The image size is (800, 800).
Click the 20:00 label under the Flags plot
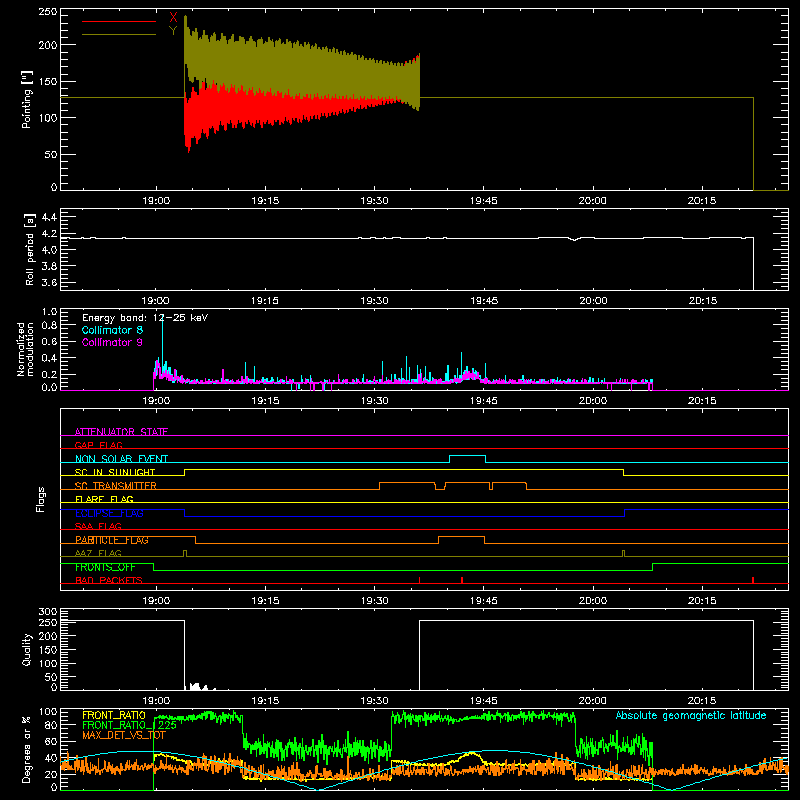coord(592,601)
